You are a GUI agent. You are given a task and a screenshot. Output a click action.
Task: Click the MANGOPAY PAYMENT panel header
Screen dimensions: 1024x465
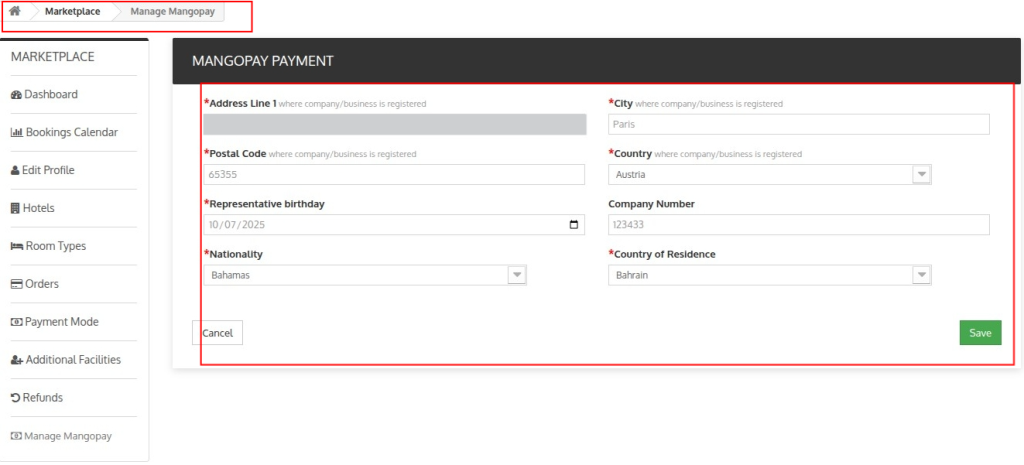tap(598, 61)
